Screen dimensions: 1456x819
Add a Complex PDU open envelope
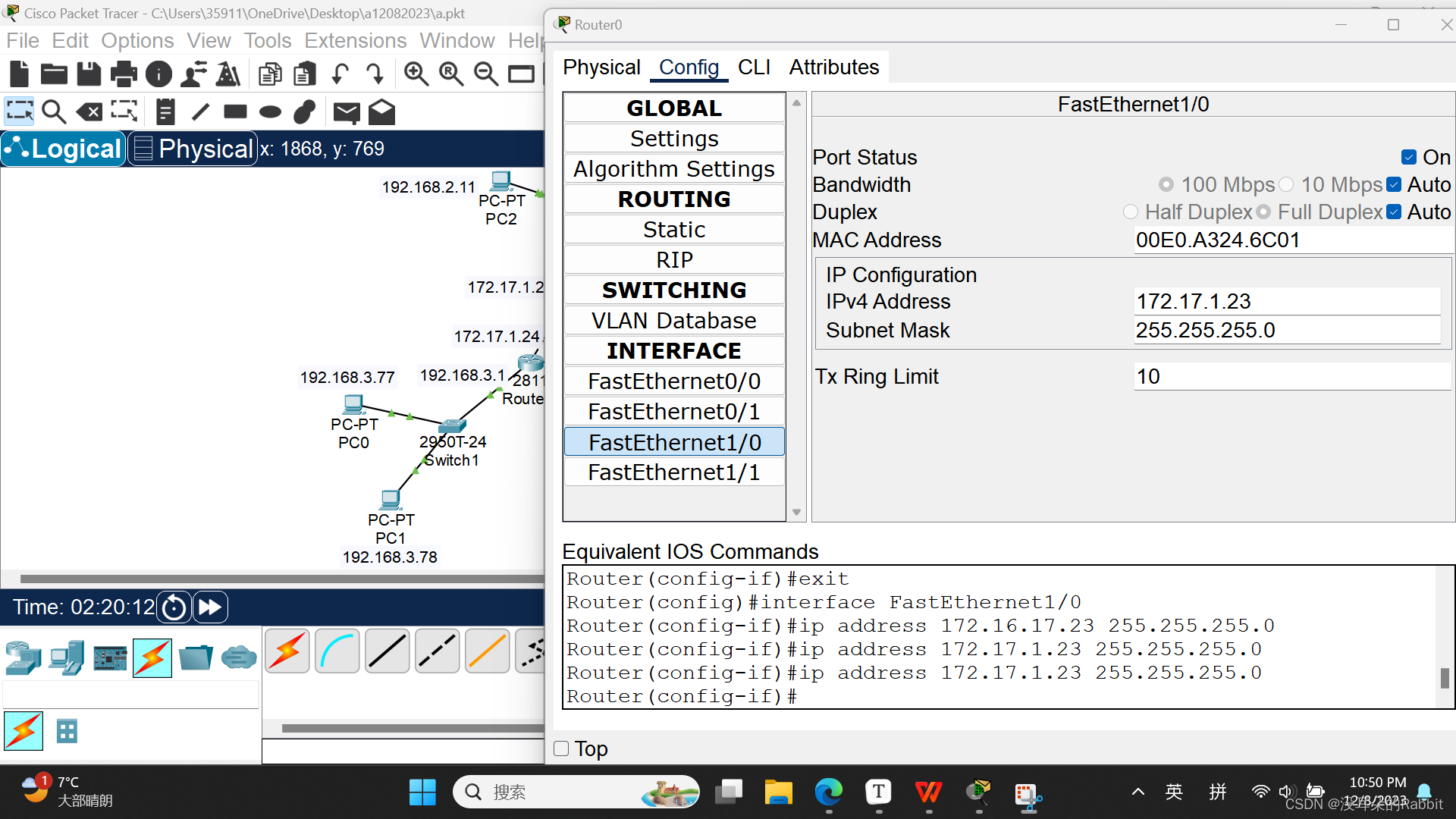coord(381,111)
